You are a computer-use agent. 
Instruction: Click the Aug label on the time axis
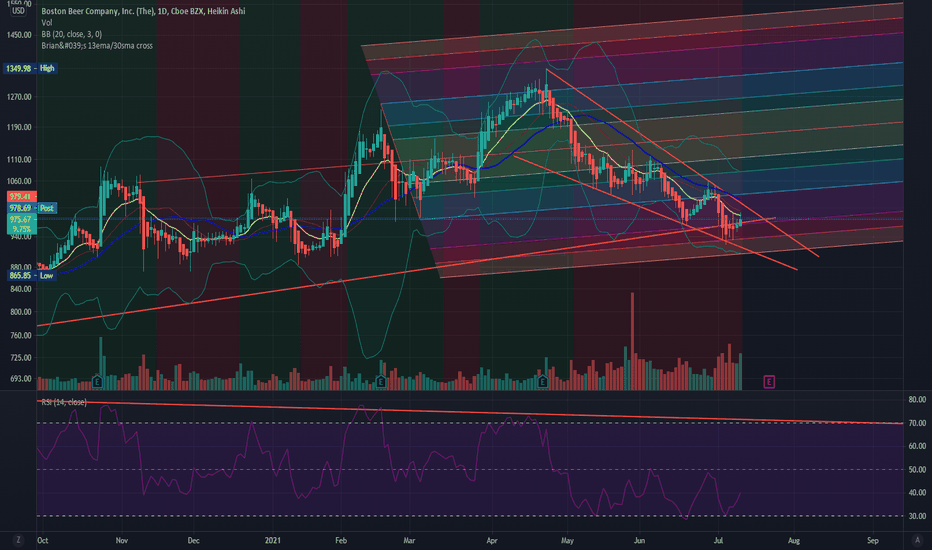pos(794,540)
